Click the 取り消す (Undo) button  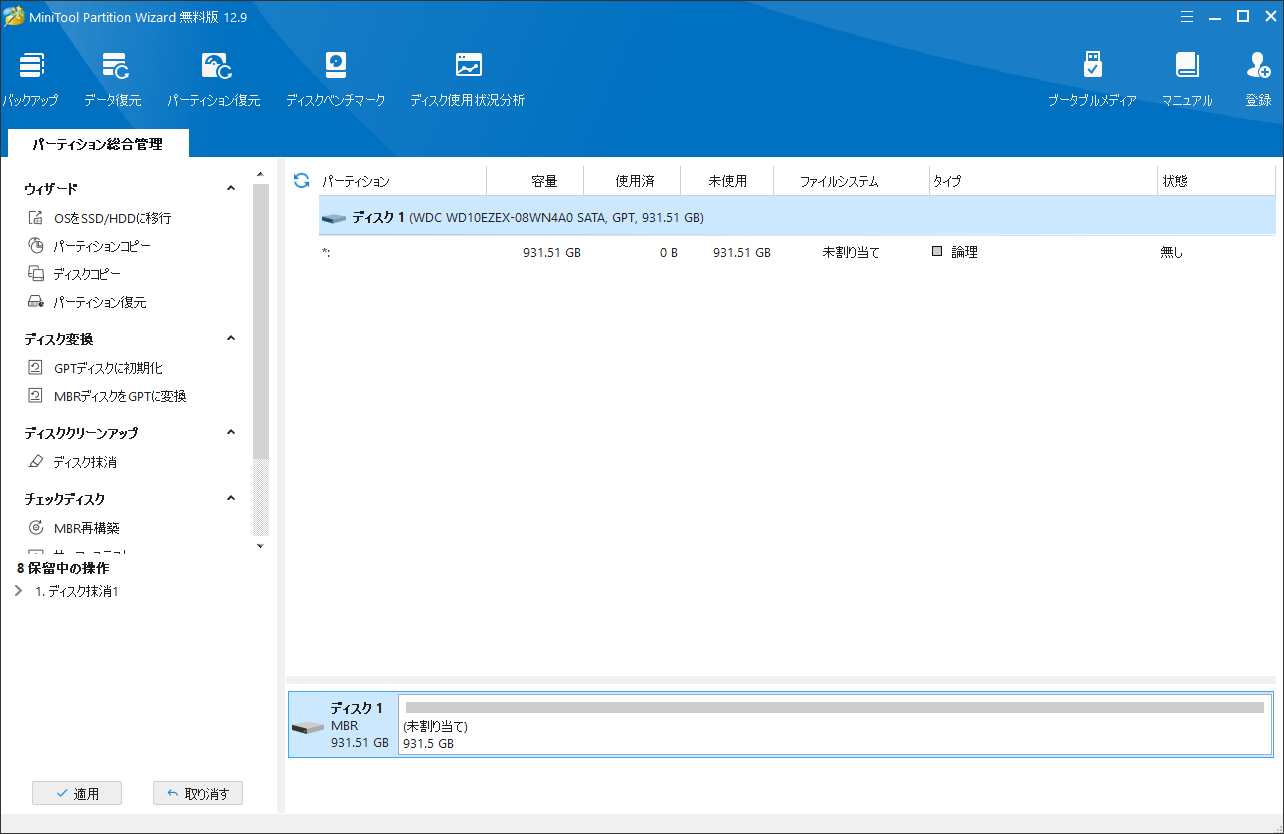pyautogui.click(x=198, y=793)
